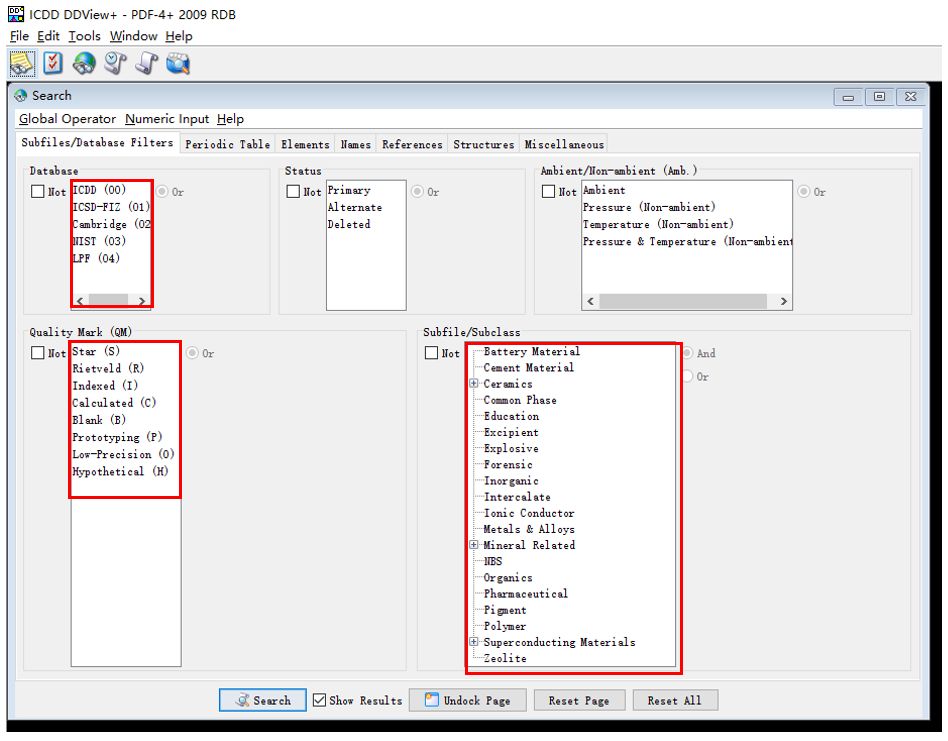Expand the Superconducting Materials node
The width and height of the screenshot is (948, 741).
474,642
